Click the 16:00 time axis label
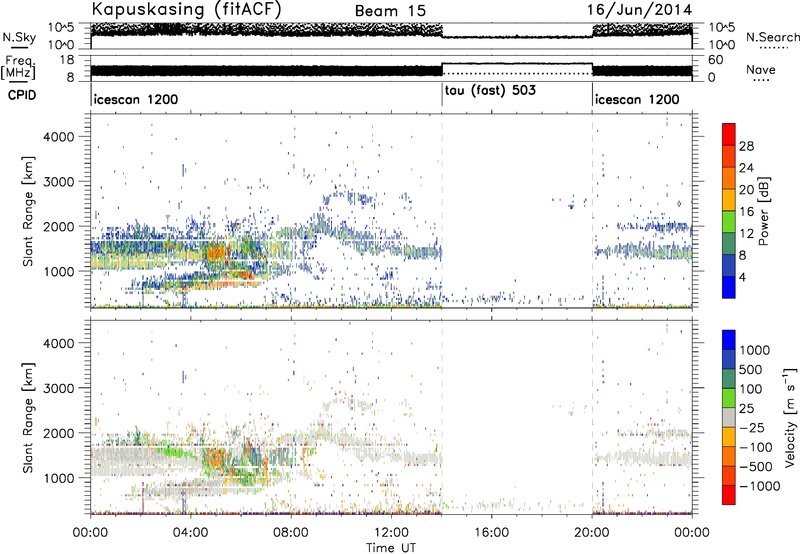 point(491,533)
